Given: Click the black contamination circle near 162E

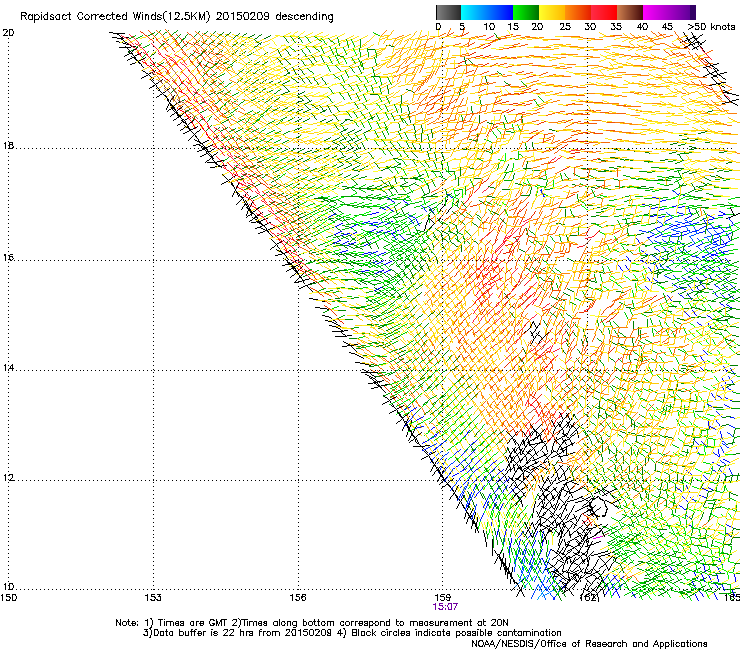Looking at the screenshot, I should point(598,508).
